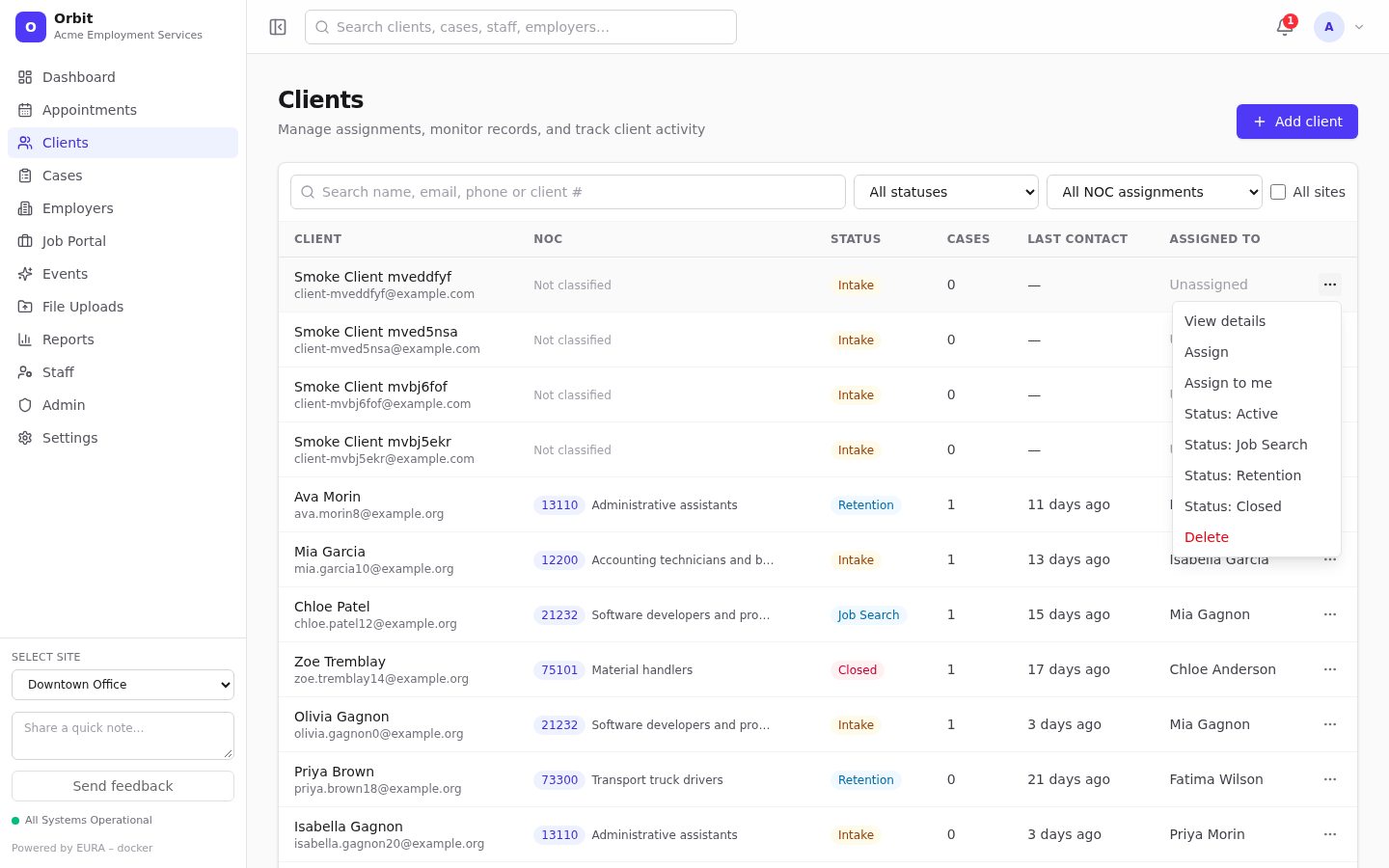Open File Uploads from sidebar
Viewport: 1389px width, 868px height.
click(123, 307)
